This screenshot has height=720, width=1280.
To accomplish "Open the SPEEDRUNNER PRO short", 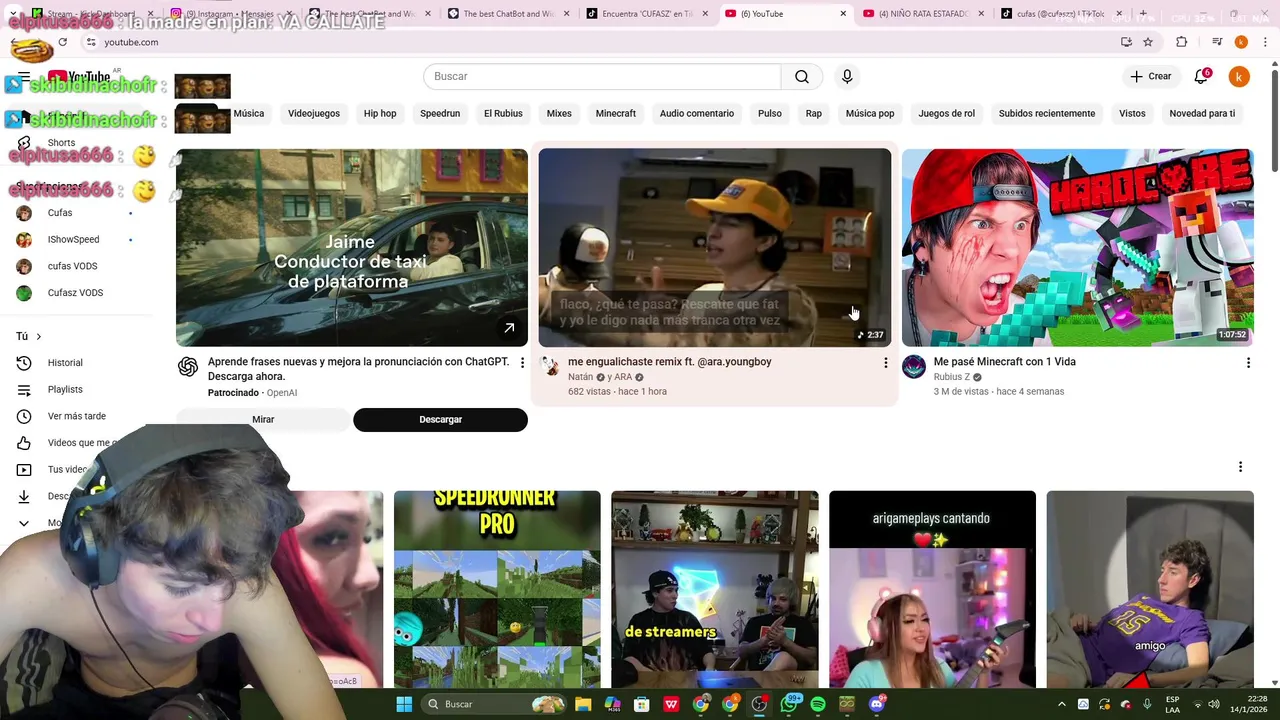I will point(497,589).
